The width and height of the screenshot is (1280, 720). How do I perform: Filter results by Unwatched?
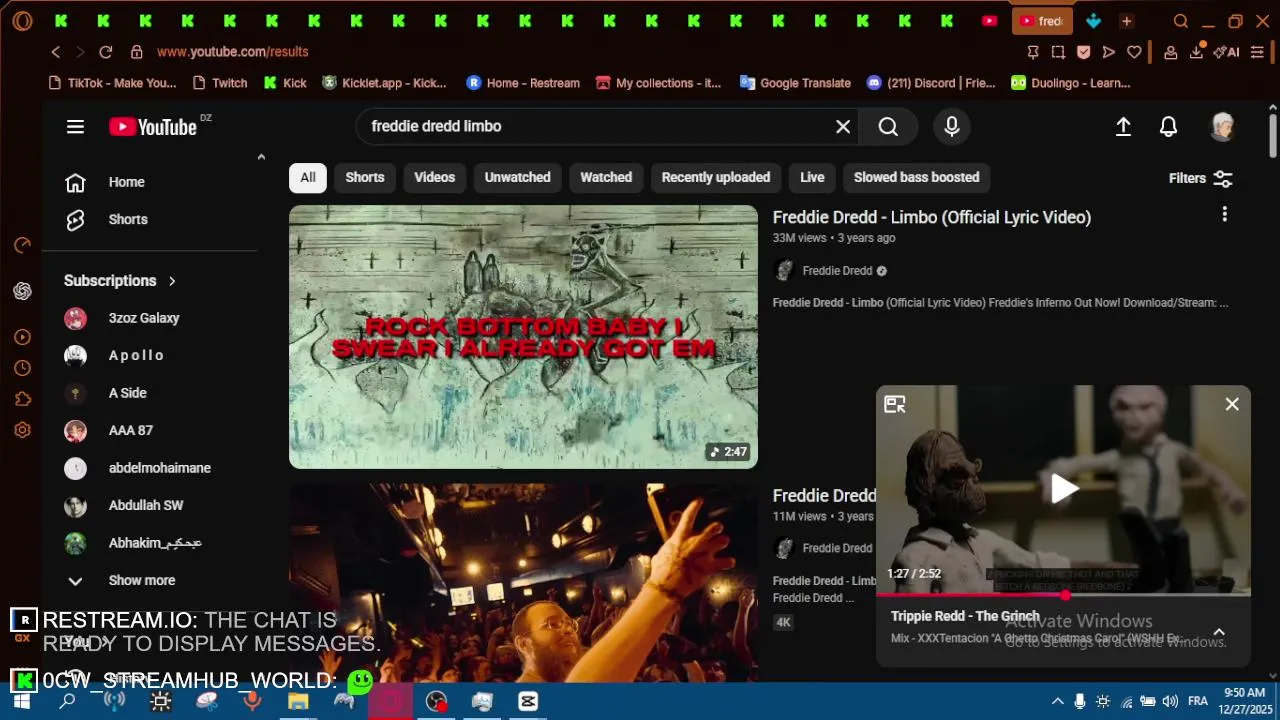click(x=517, y=177)
